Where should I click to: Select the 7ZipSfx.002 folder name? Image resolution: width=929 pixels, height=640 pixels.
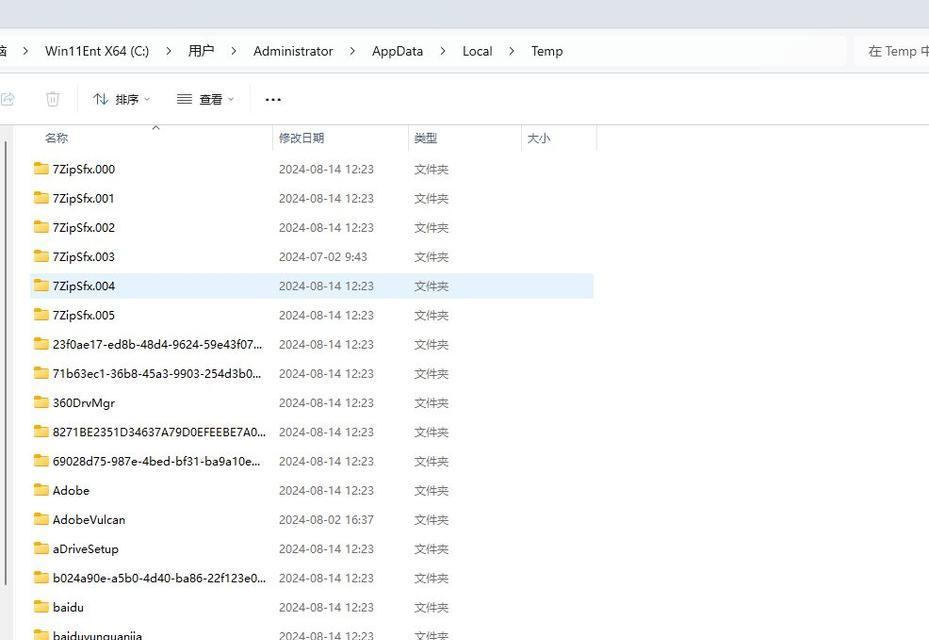click(x=84, y=228)
